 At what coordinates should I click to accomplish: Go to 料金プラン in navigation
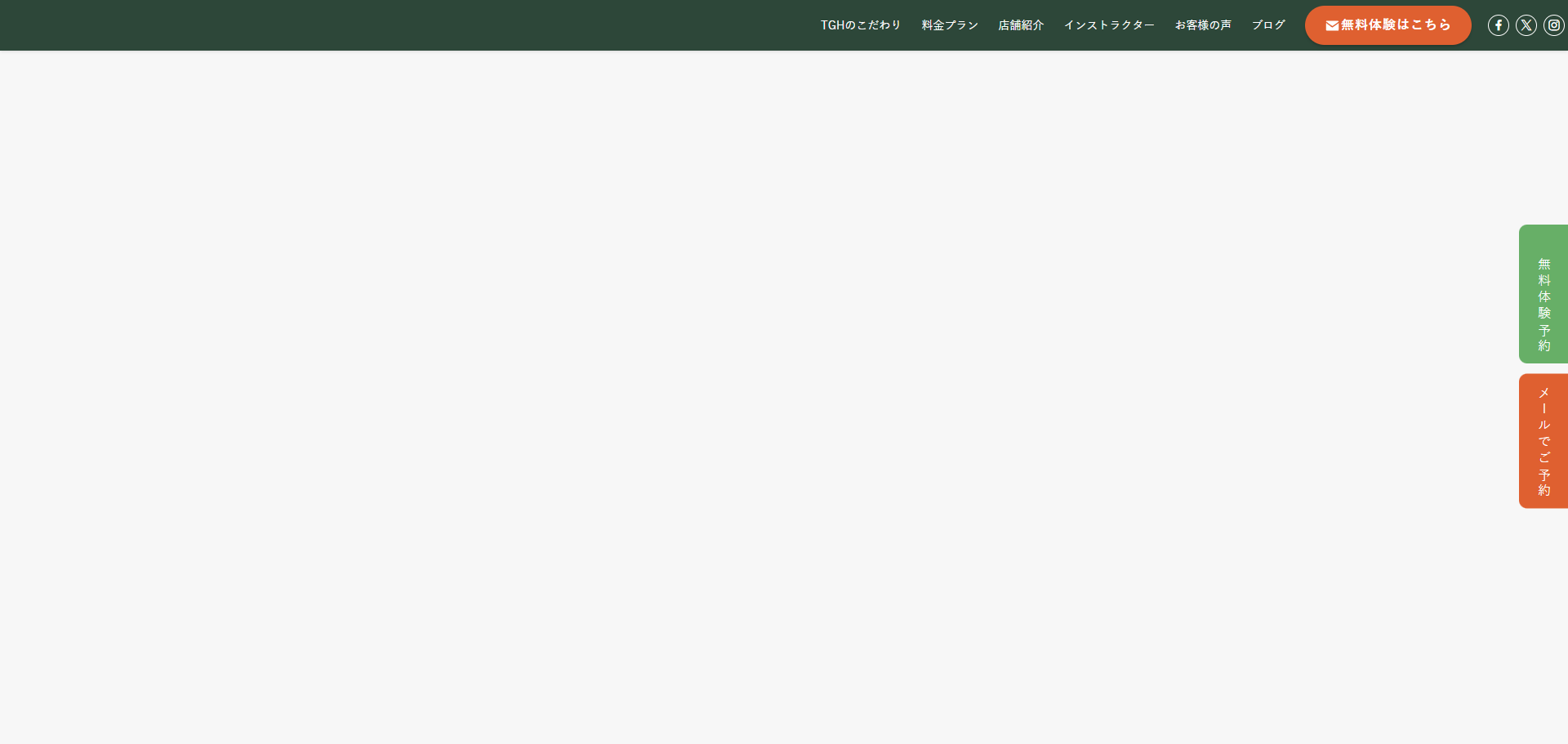pyautogui.click(x=950, y=25)
